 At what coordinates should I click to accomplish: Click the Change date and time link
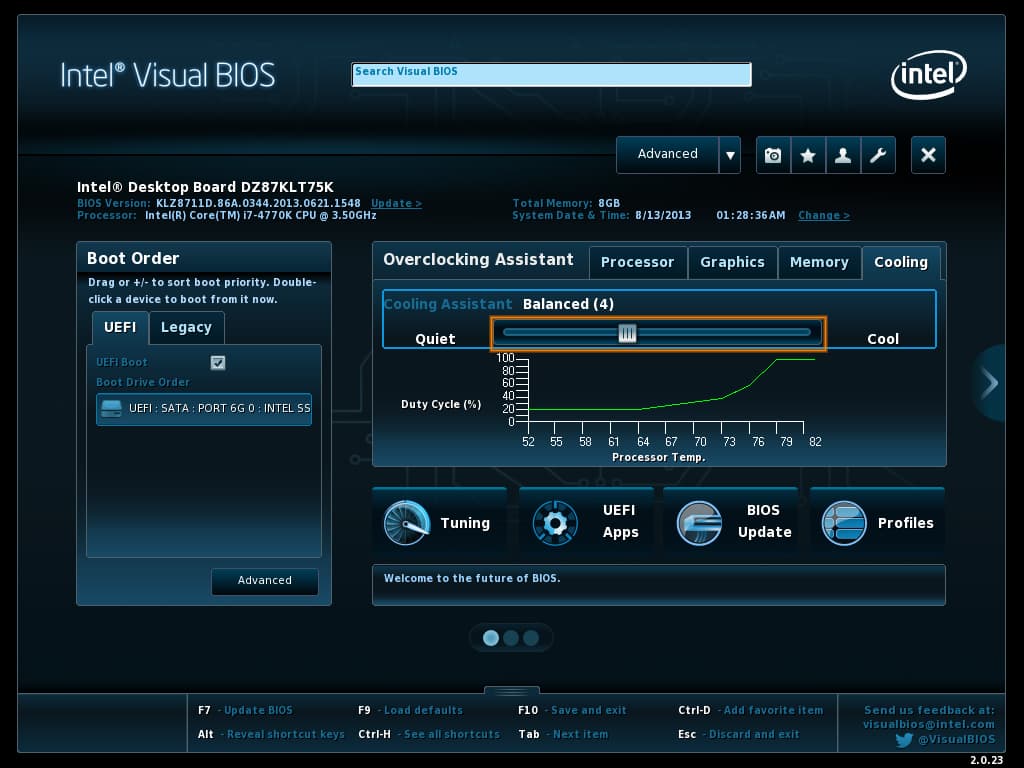coord(824,216)
